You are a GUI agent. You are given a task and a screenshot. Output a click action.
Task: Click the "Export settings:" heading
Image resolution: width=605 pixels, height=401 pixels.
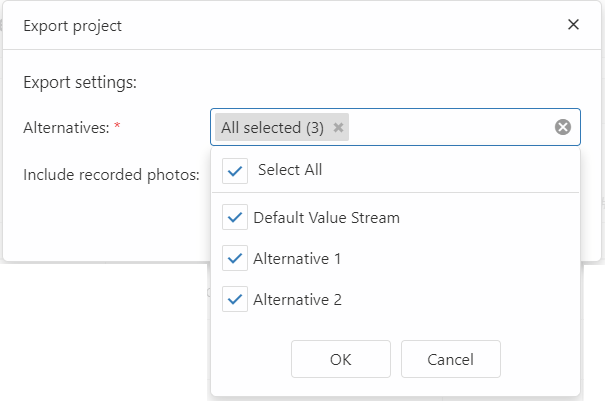(79, 82)
